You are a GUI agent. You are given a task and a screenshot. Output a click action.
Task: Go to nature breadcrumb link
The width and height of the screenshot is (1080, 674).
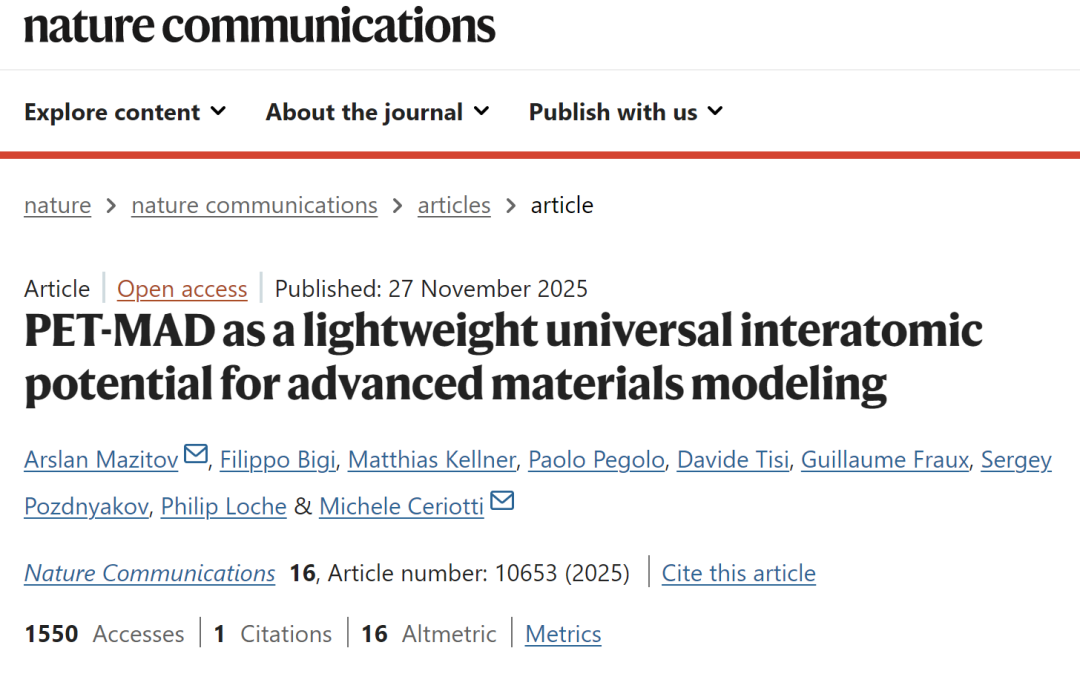click(x=57, y=205)
